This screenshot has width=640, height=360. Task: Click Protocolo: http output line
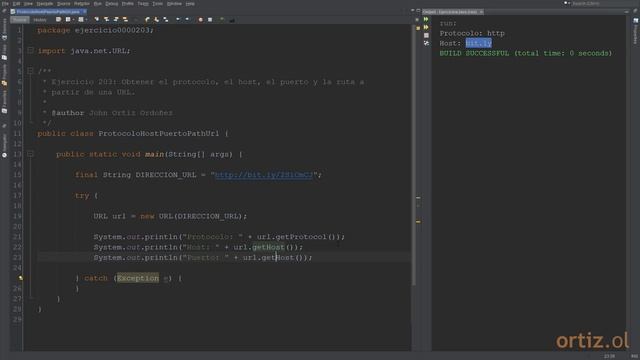click(x=472, y=33)
